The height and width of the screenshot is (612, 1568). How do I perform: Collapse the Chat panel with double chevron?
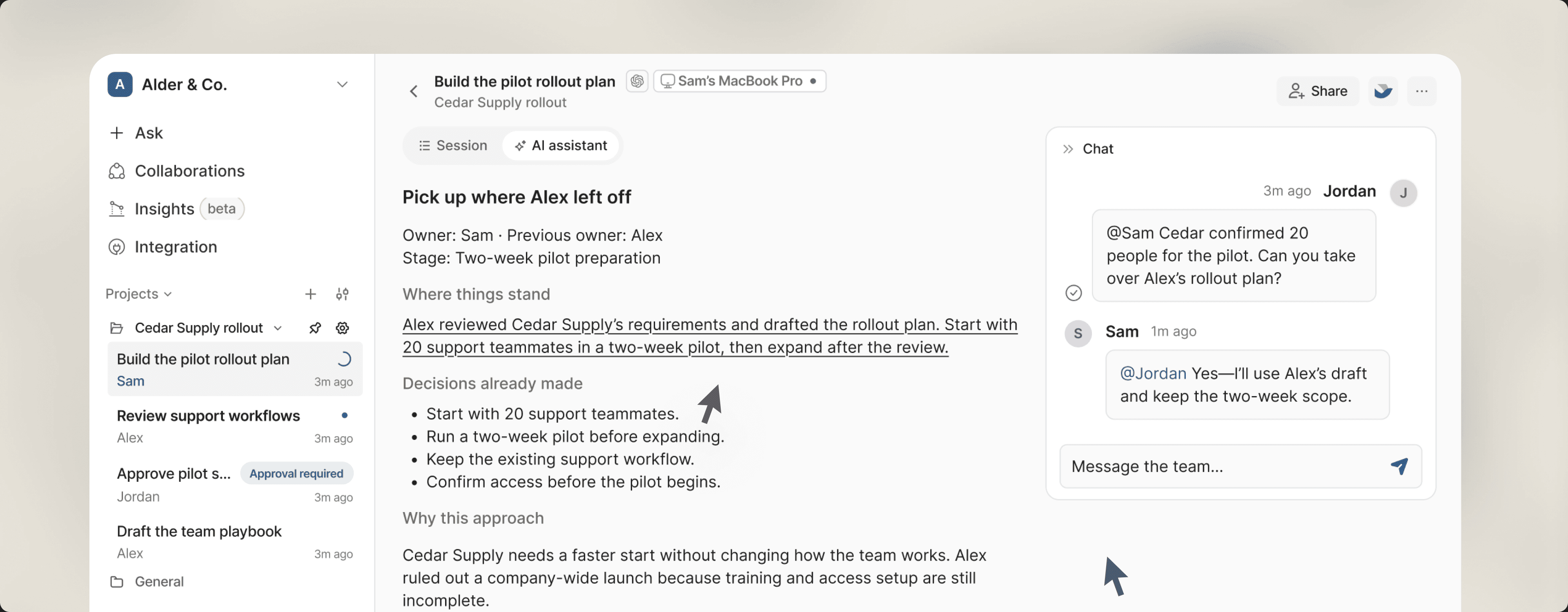tap(1068, 149)
